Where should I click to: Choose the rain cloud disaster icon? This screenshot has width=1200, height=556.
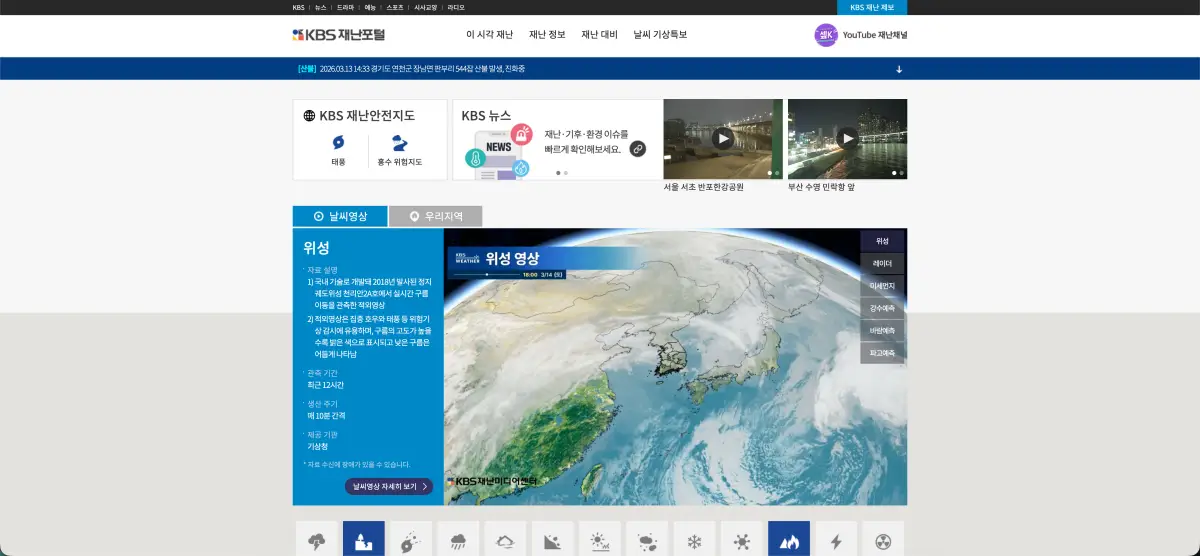pos(458,540)
